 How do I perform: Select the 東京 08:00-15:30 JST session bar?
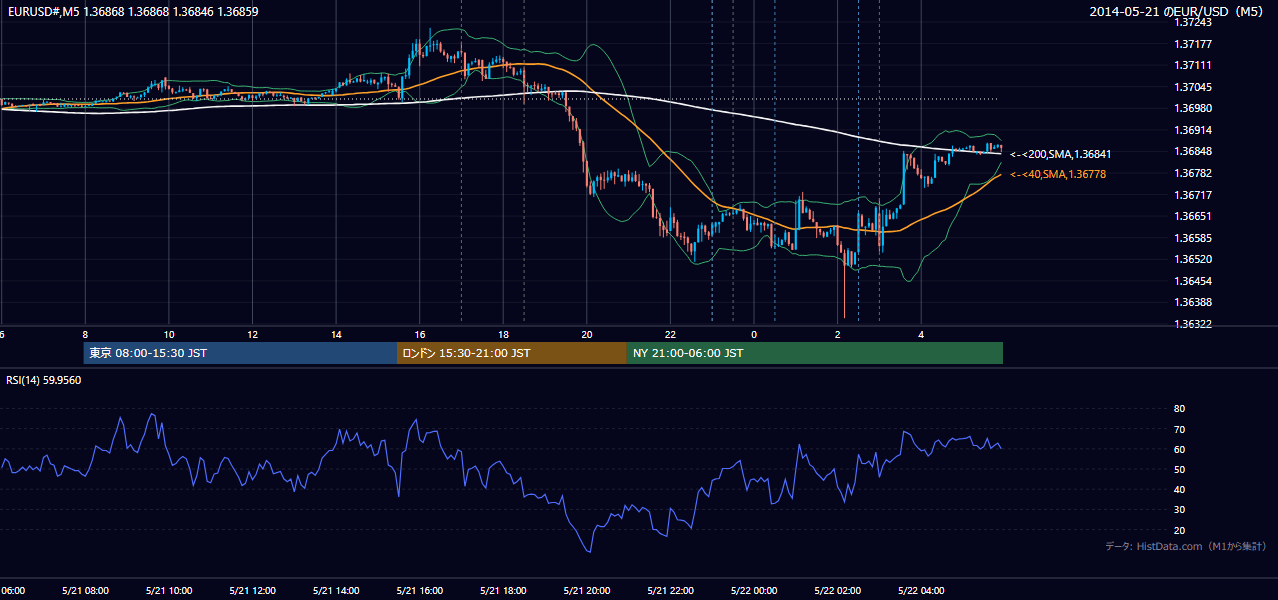click(x=241, y=353)
